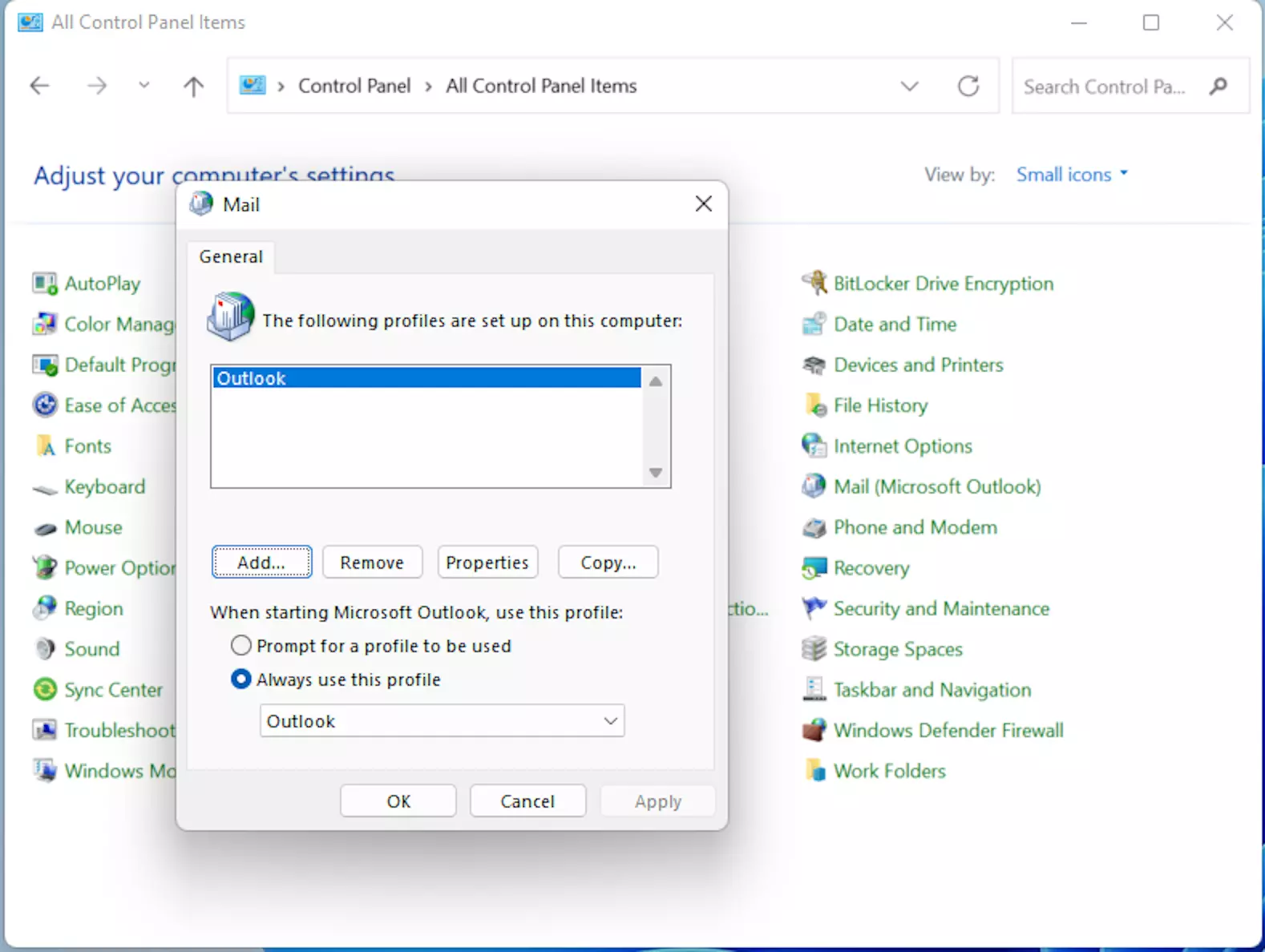Open the BitLocker Drive Encryption icon
Screen dimensions: 1265x952
(x=814, y=284)
